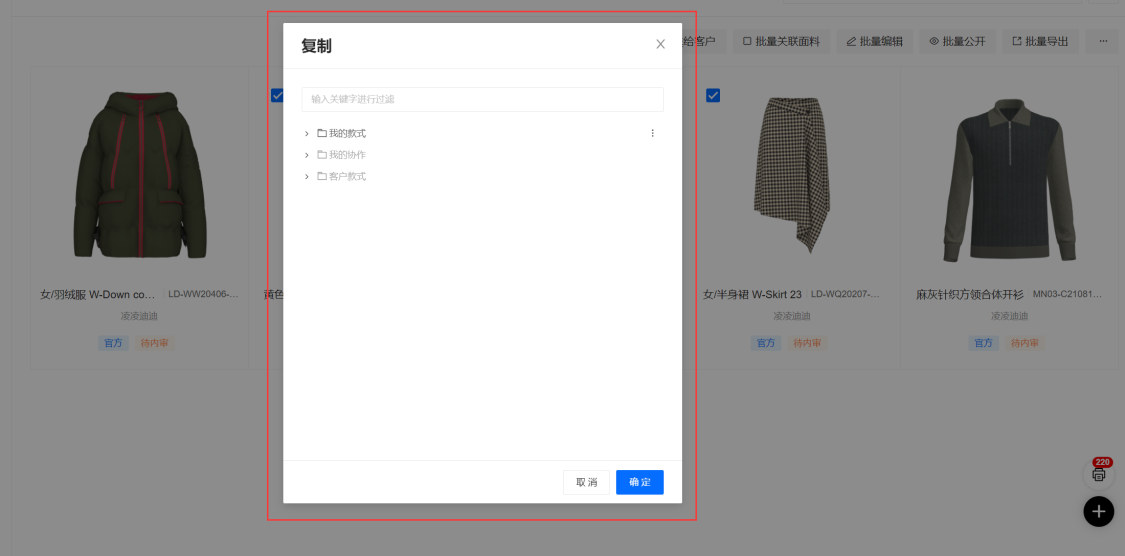Close the 复制 dialog with X
This screenshot has height=556, width=1125.
[x=660, y=44]
